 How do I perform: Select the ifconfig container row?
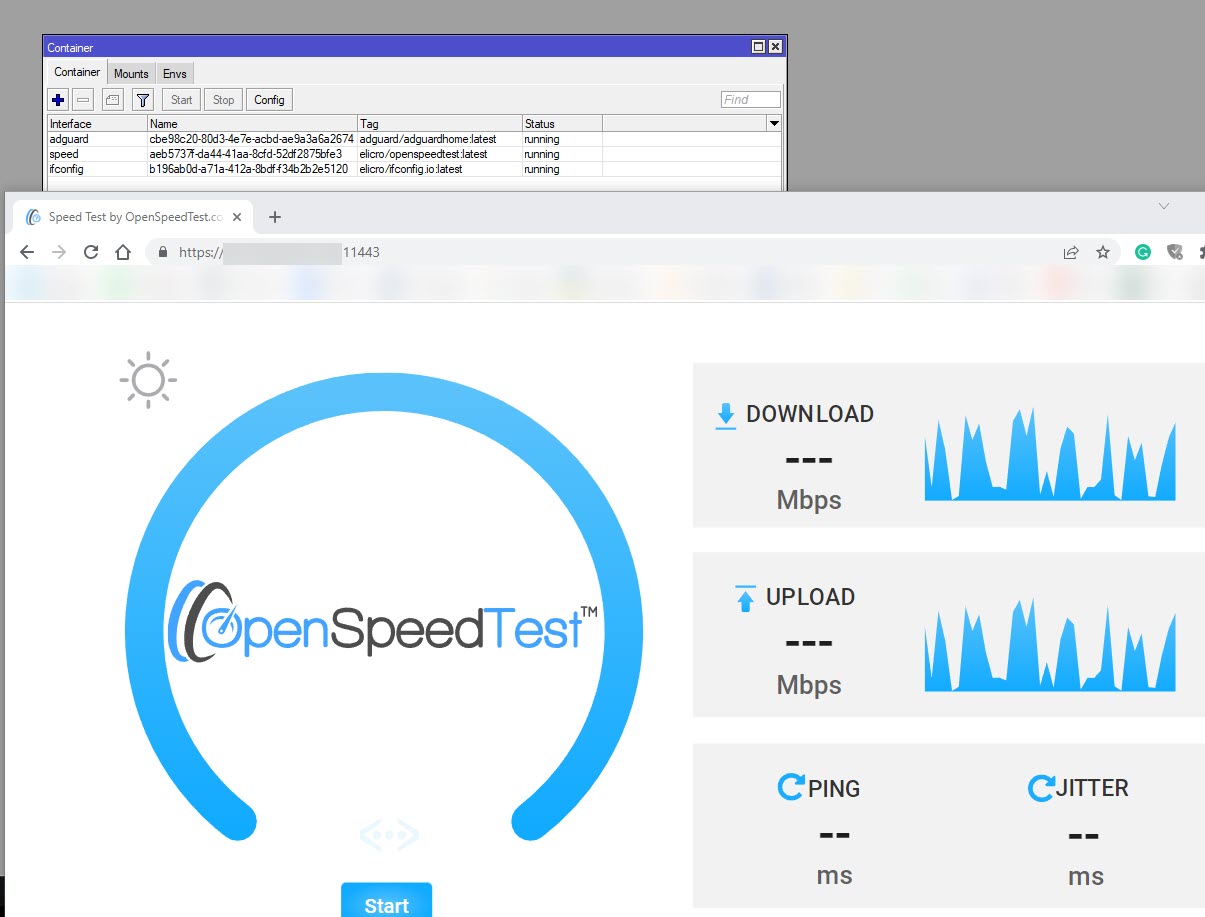click(414, 169)
